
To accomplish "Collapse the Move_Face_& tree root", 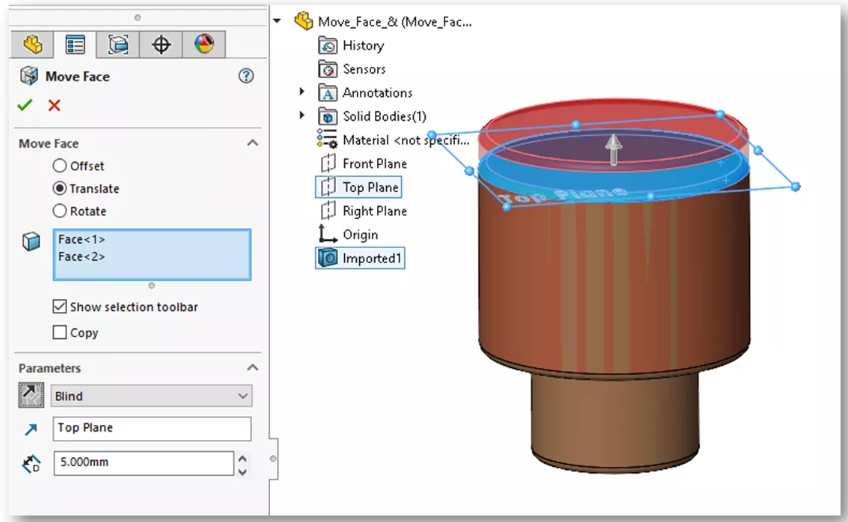I will tap(277, 21).
